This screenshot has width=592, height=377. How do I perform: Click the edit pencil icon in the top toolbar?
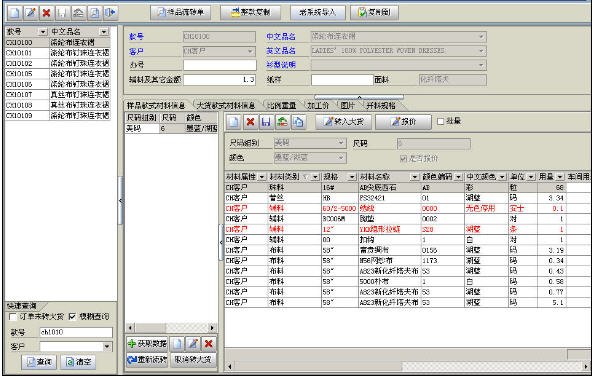pyautogui.click(x=31, y=13)
